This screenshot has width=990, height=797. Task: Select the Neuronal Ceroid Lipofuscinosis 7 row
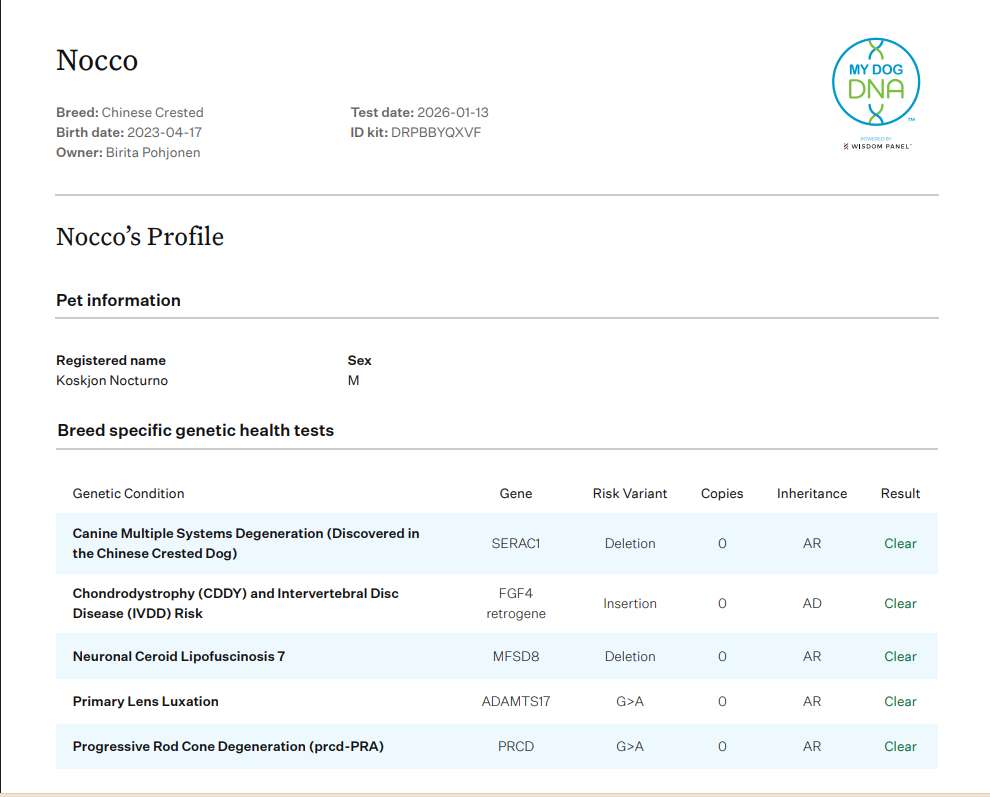pos(179,656)
